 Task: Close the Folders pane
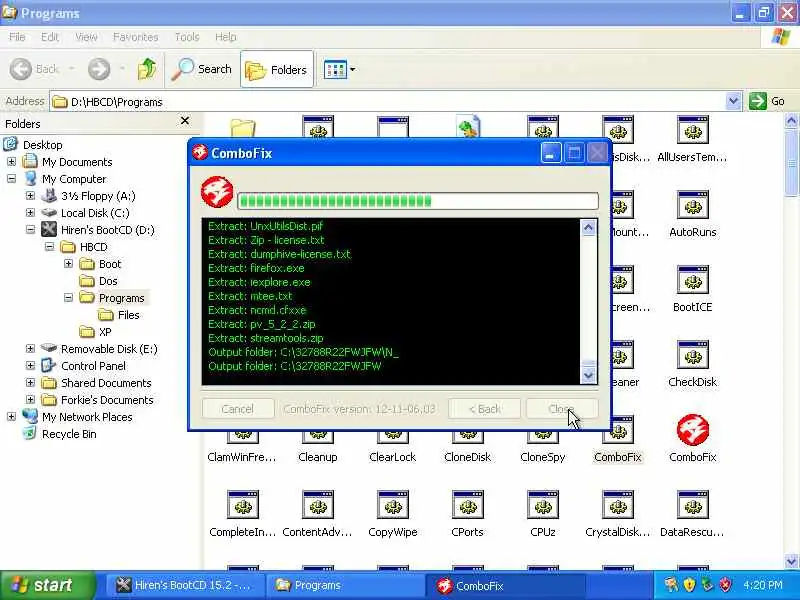point(185,121)
